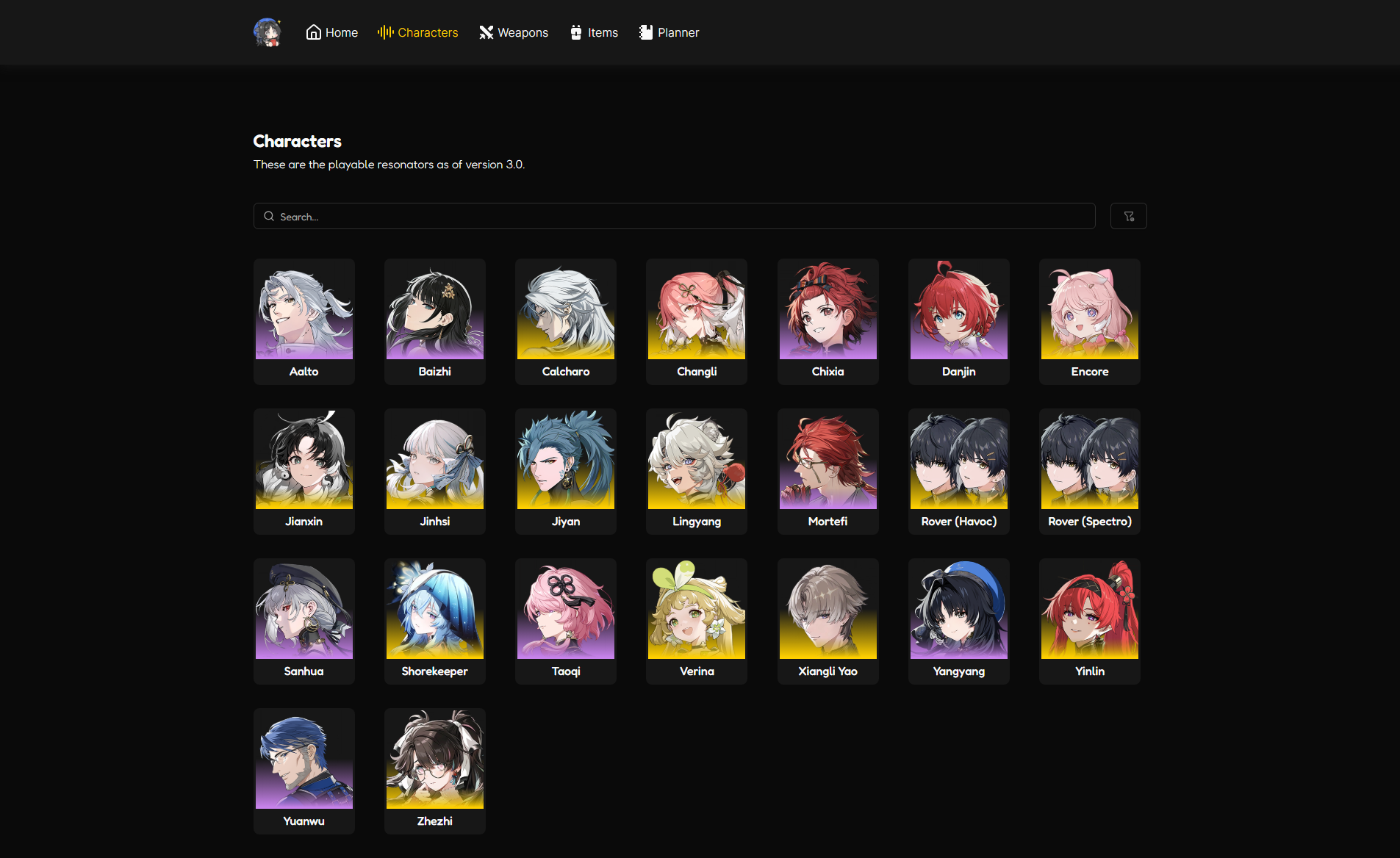
Task: Open Yangyang character card
Action: 959,621
